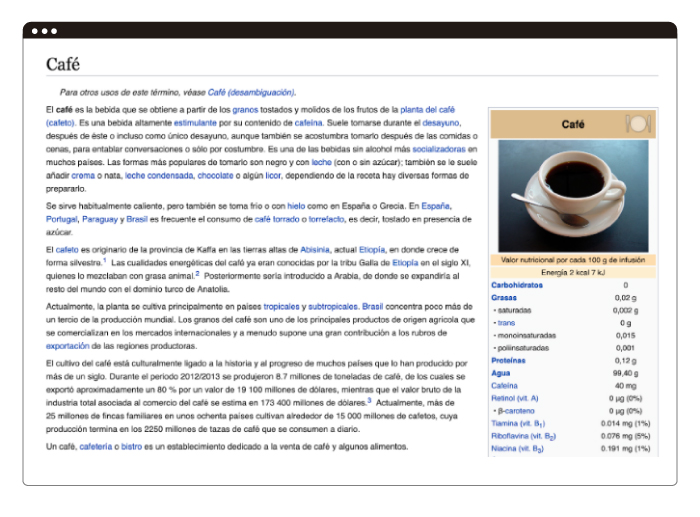
Task: Click 'cafeto' link in the Kaffa paragraph
Action: pos(67,250)
